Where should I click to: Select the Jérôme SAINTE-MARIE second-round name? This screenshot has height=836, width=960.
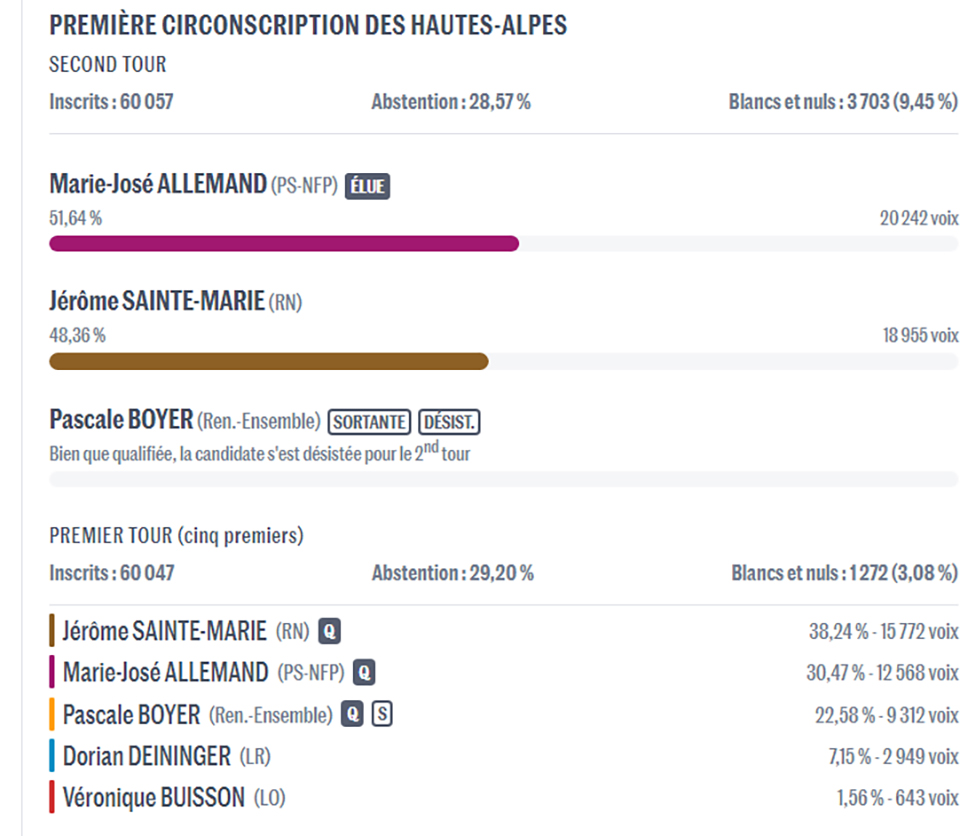coord(158,301)
